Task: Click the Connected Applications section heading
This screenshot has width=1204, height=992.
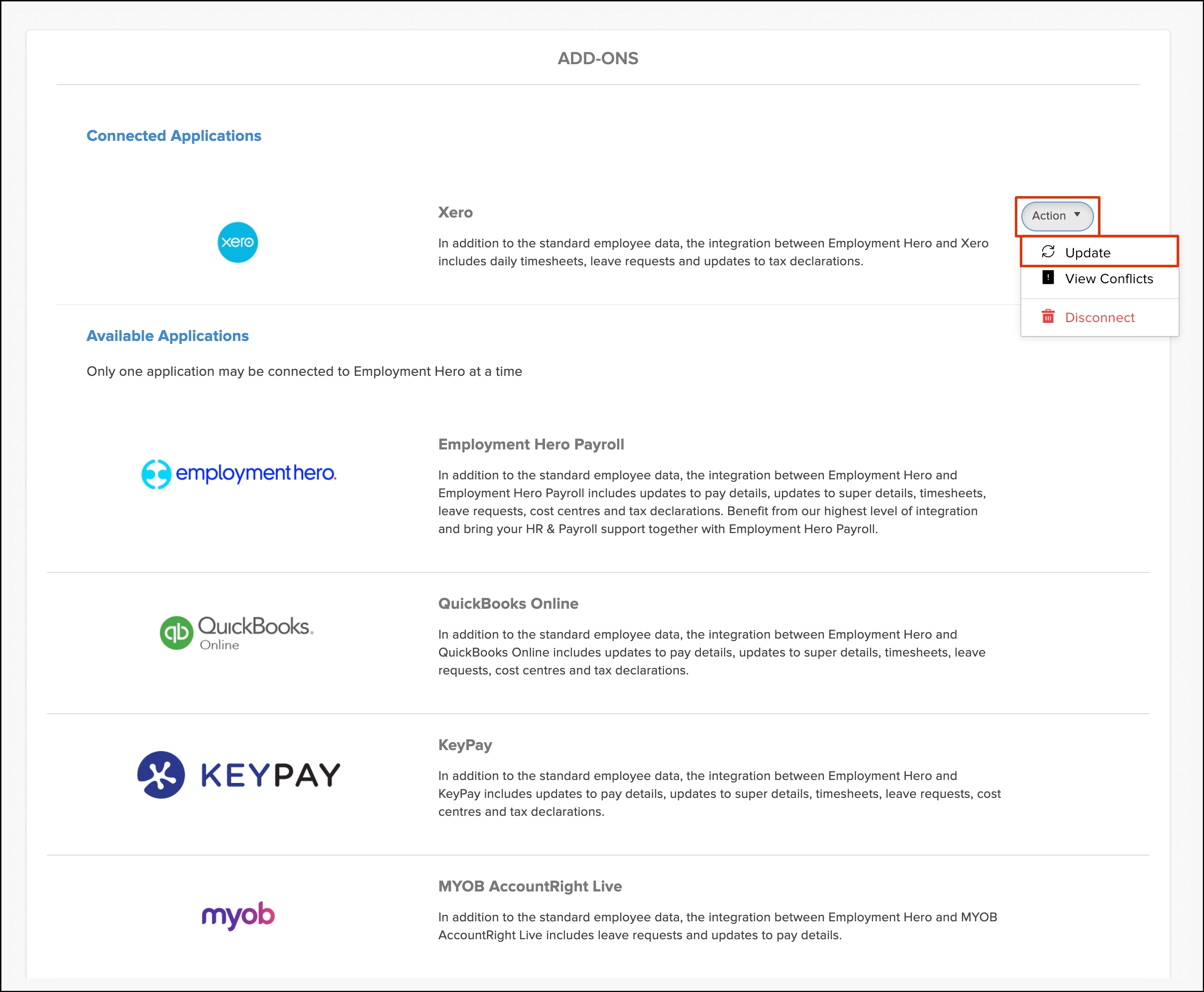Action: pyautogui.click(x=174, y=136)
